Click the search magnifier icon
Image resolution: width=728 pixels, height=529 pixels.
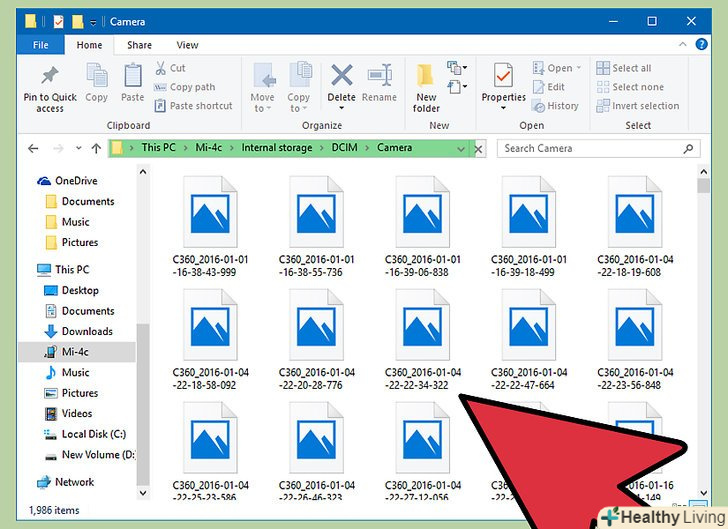[688, 149]
